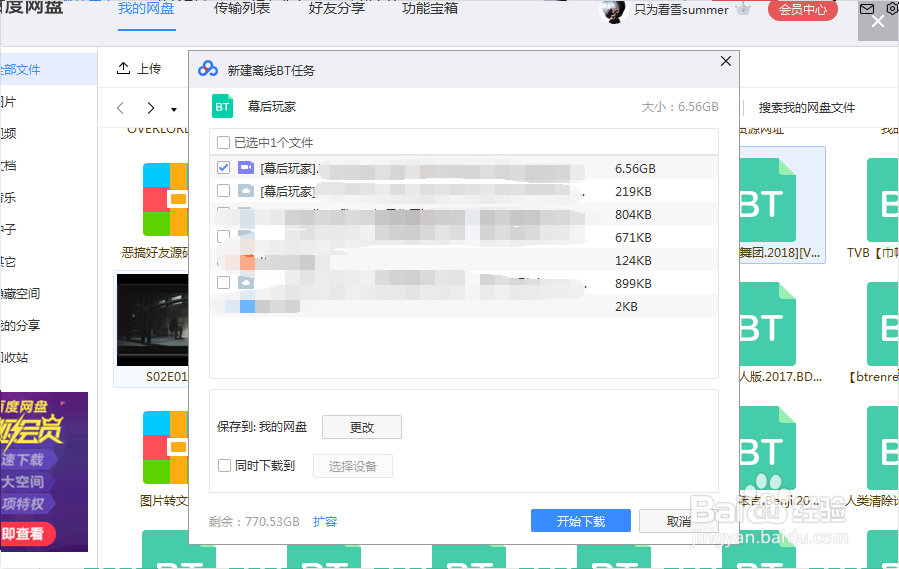
Task: Select the TVB BT file icon
Action: point(883,200)
